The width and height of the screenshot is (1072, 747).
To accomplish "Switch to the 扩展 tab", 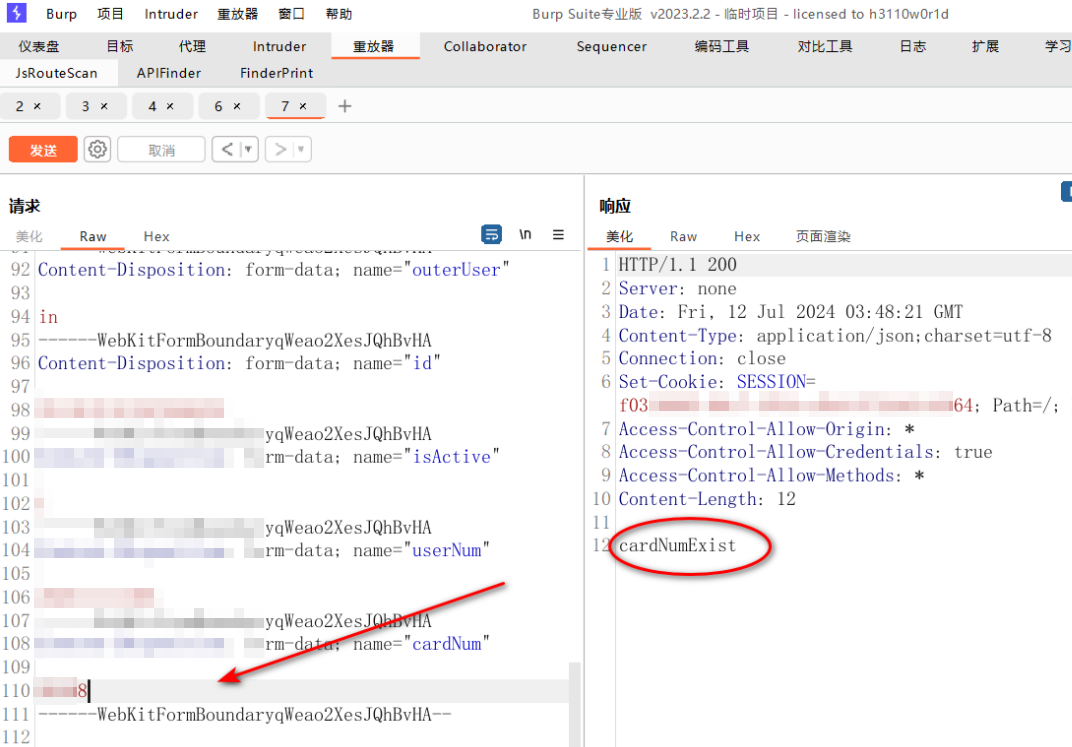I will (x=985, y=46).
